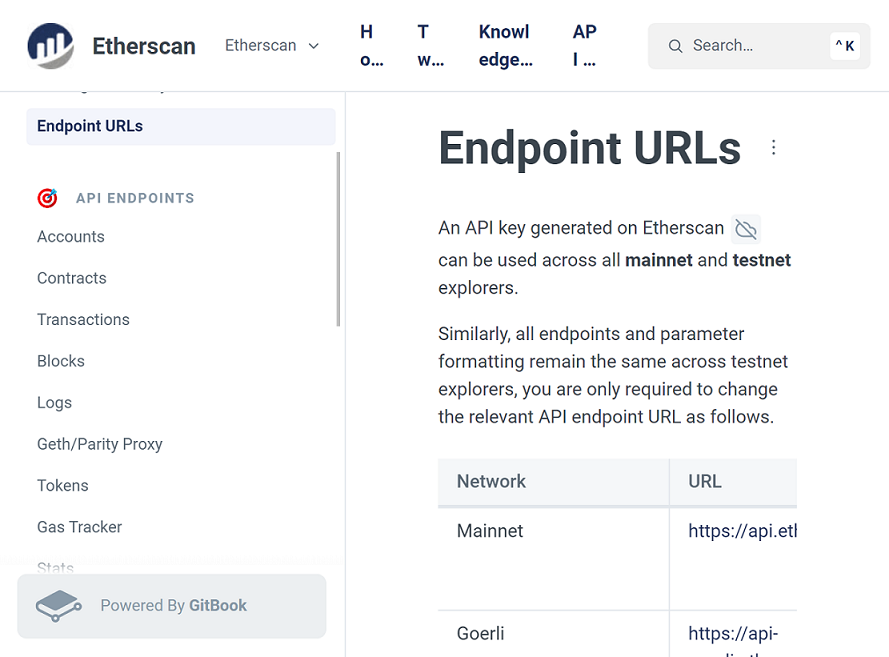889x657 pixels.
Task: Open the Goerli API URL link
Action: [x=733, y=633]
